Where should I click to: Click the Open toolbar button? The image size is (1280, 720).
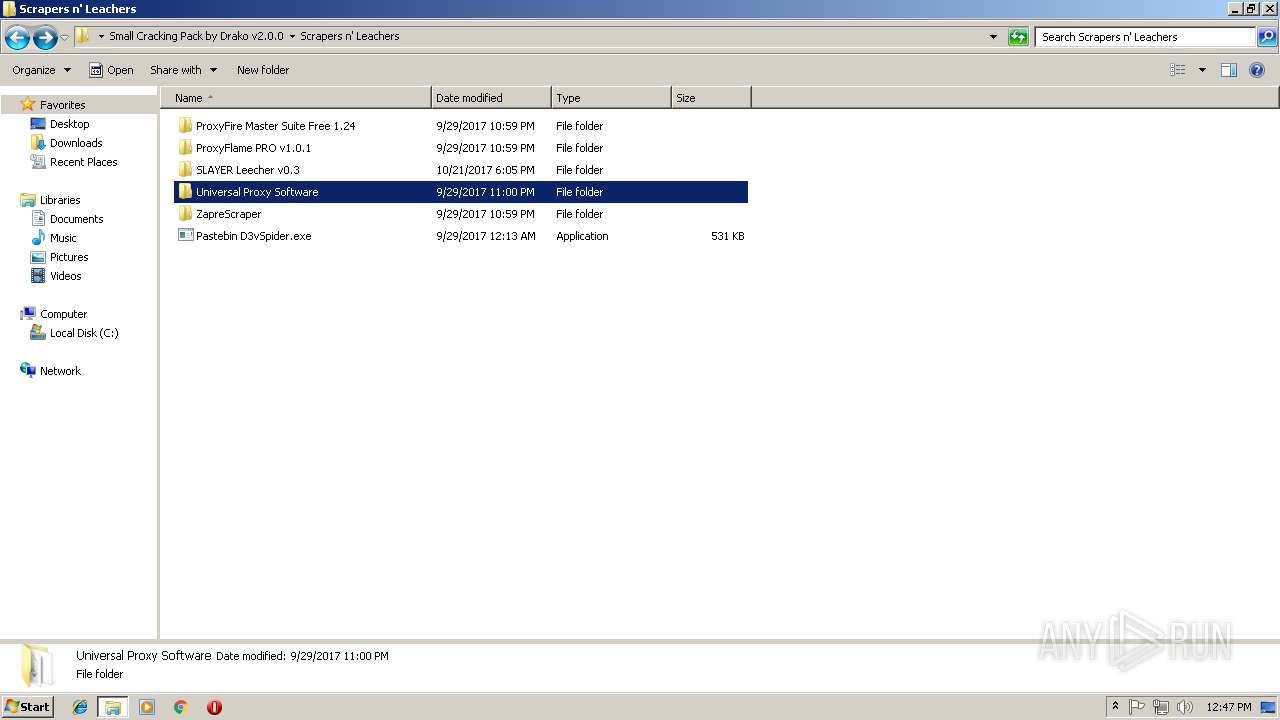point(111,70)
